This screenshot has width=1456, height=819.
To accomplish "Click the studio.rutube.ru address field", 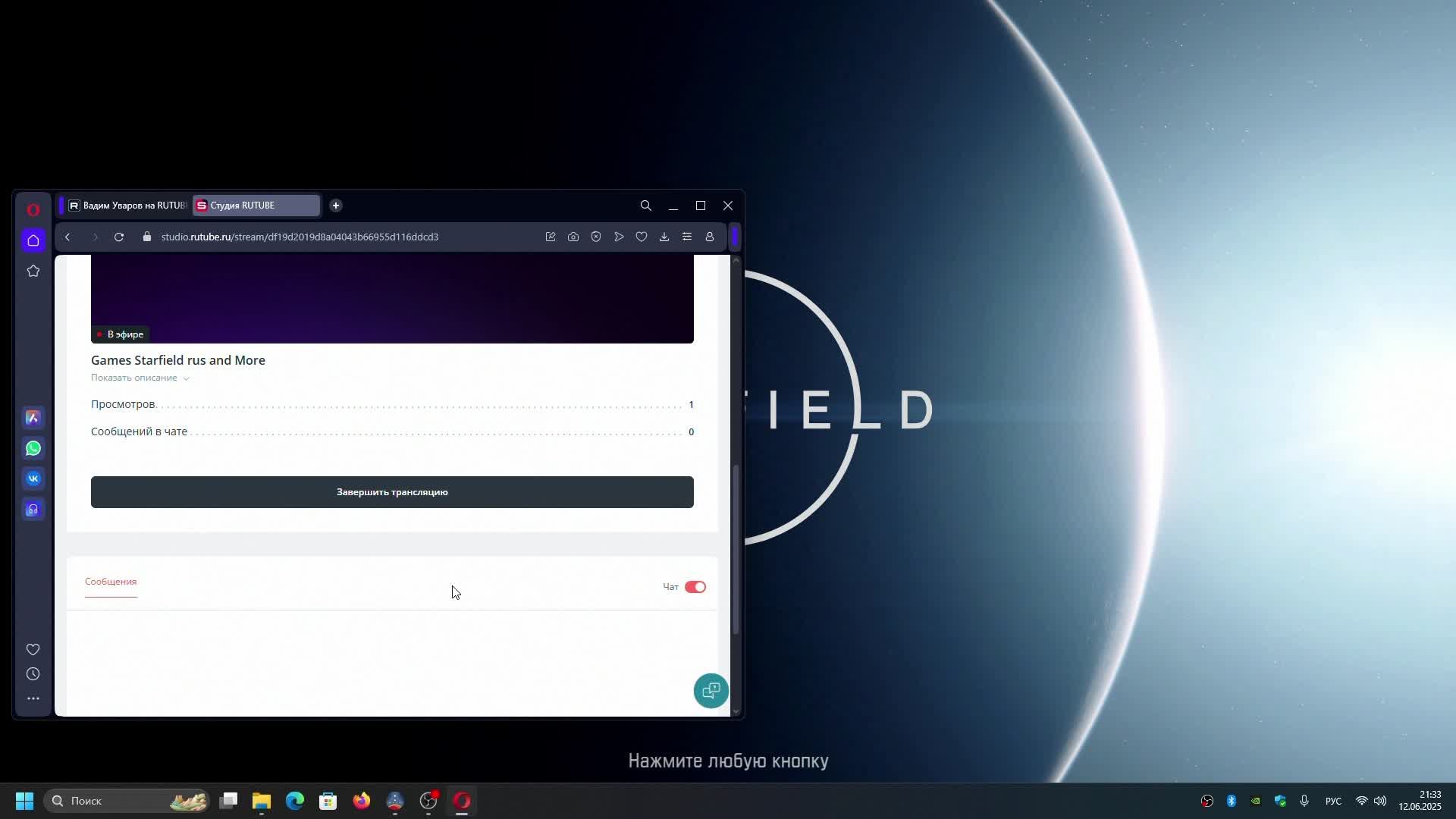I will 300,237.
